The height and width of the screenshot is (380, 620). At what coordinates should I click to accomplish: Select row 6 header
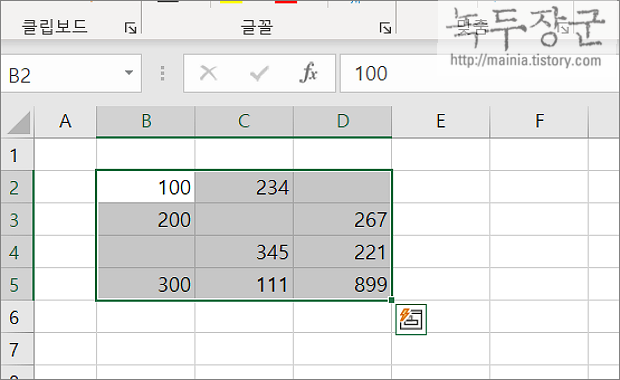click(x=17, y=317)
